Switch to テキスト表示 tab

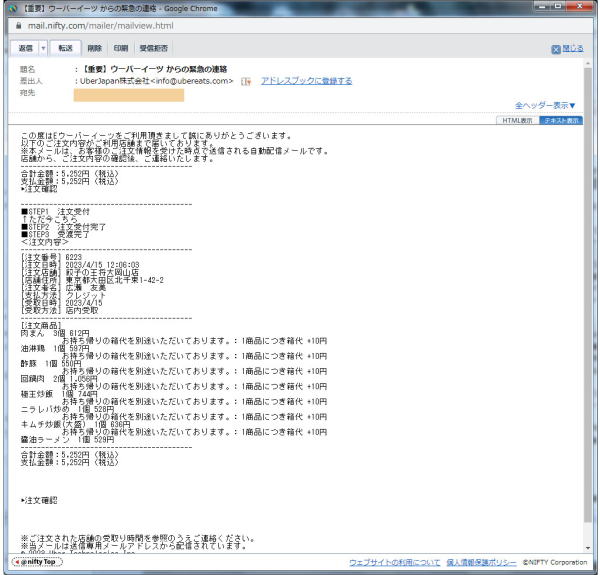[561, 121]
